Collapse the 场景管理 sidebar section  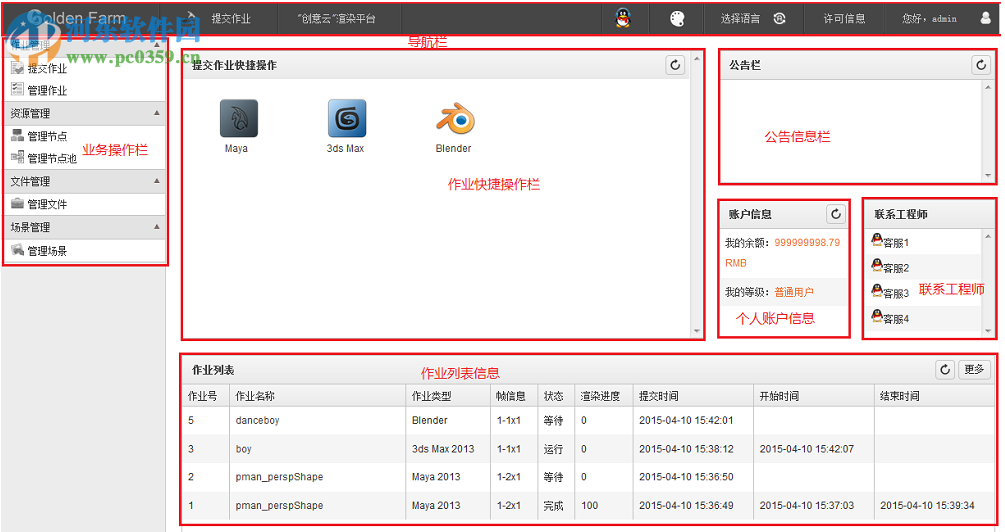(x=157, y=227)
